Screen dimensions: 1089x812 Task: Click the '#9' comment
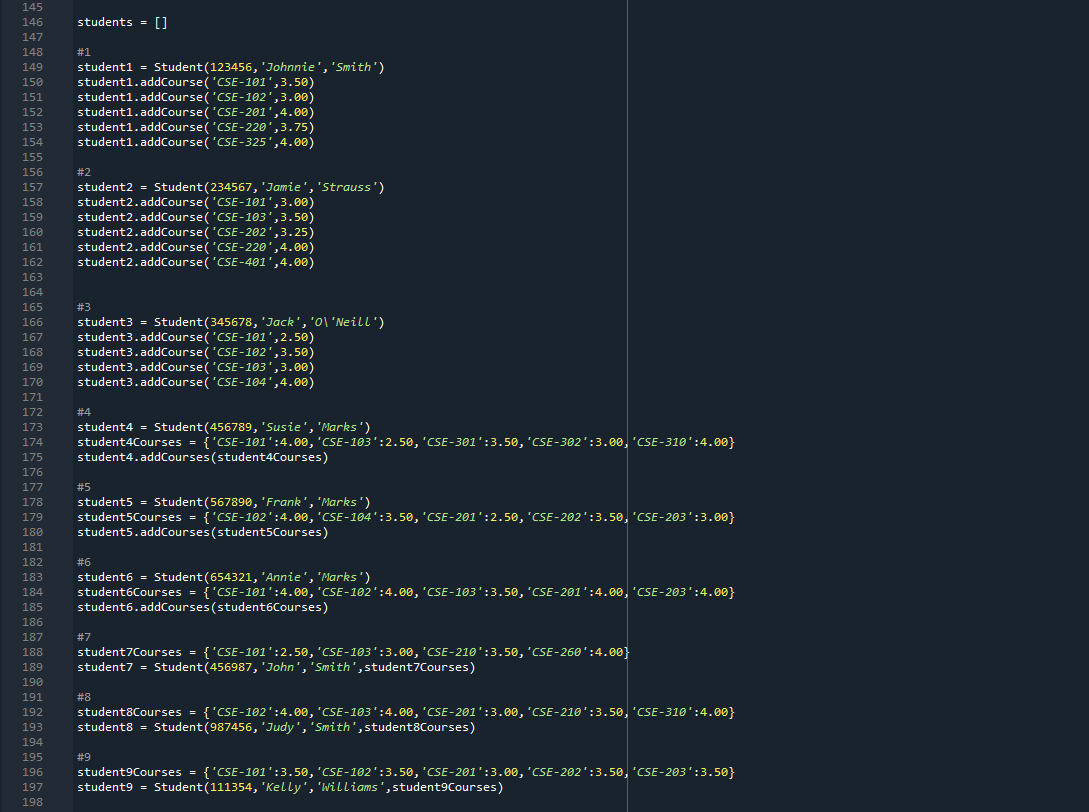[84, 757]
